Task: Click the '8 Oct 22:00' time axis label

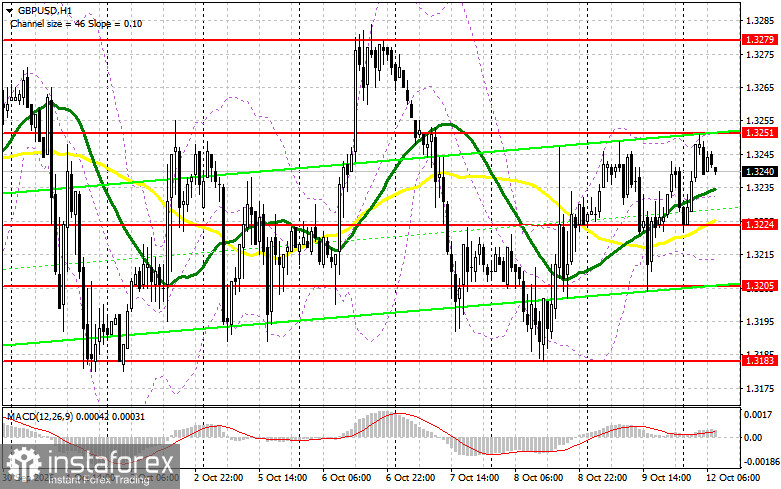Action: [x=602, y=478]
